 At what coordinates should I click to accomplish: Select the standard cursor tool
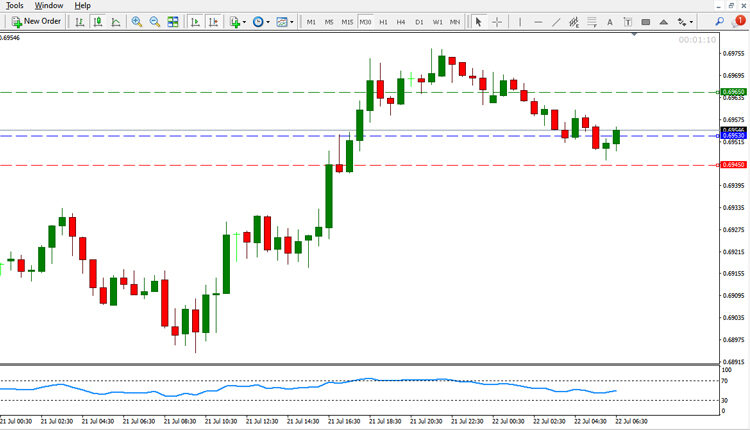(478, 22)
